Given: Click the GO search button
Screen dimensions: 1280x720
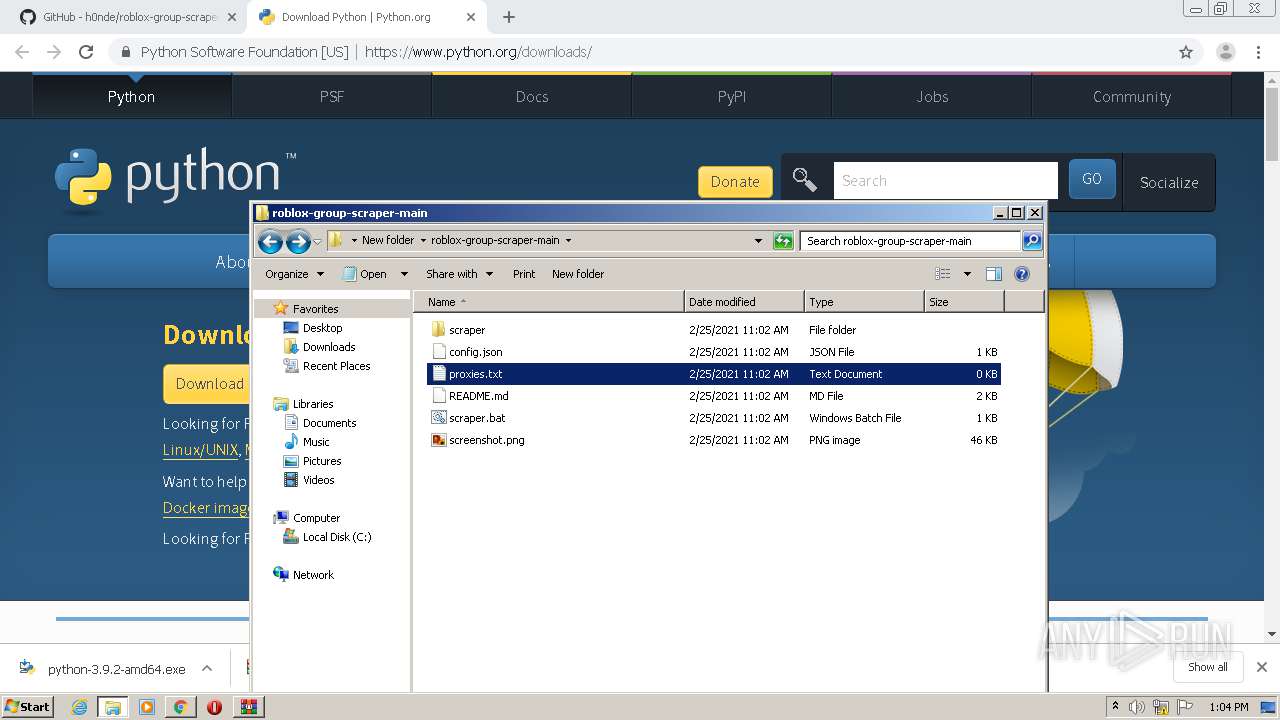Looking at the screenshot, I should pyautogui.click(x=1092, y=179).
